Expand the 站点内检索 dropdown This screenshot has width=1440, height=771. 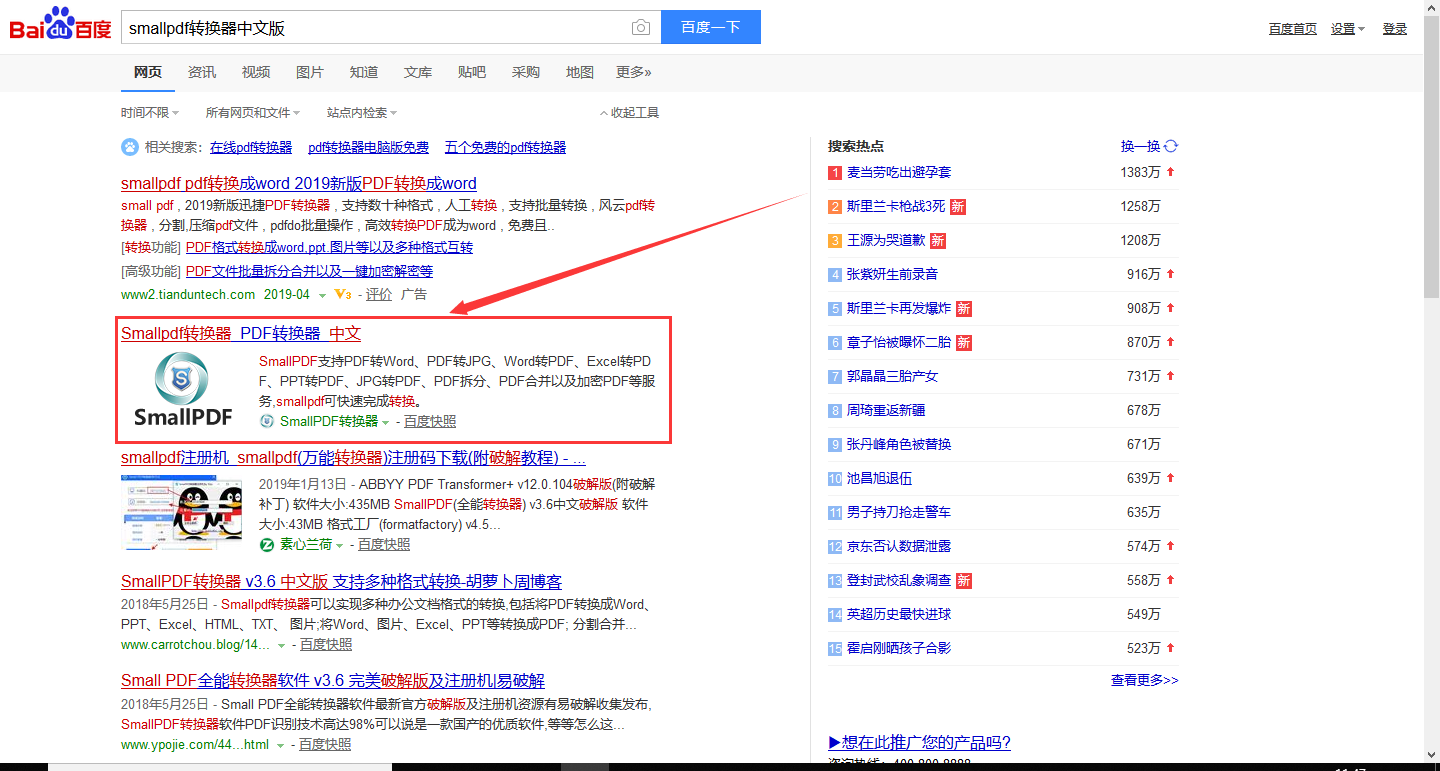(x=362, y=113)
